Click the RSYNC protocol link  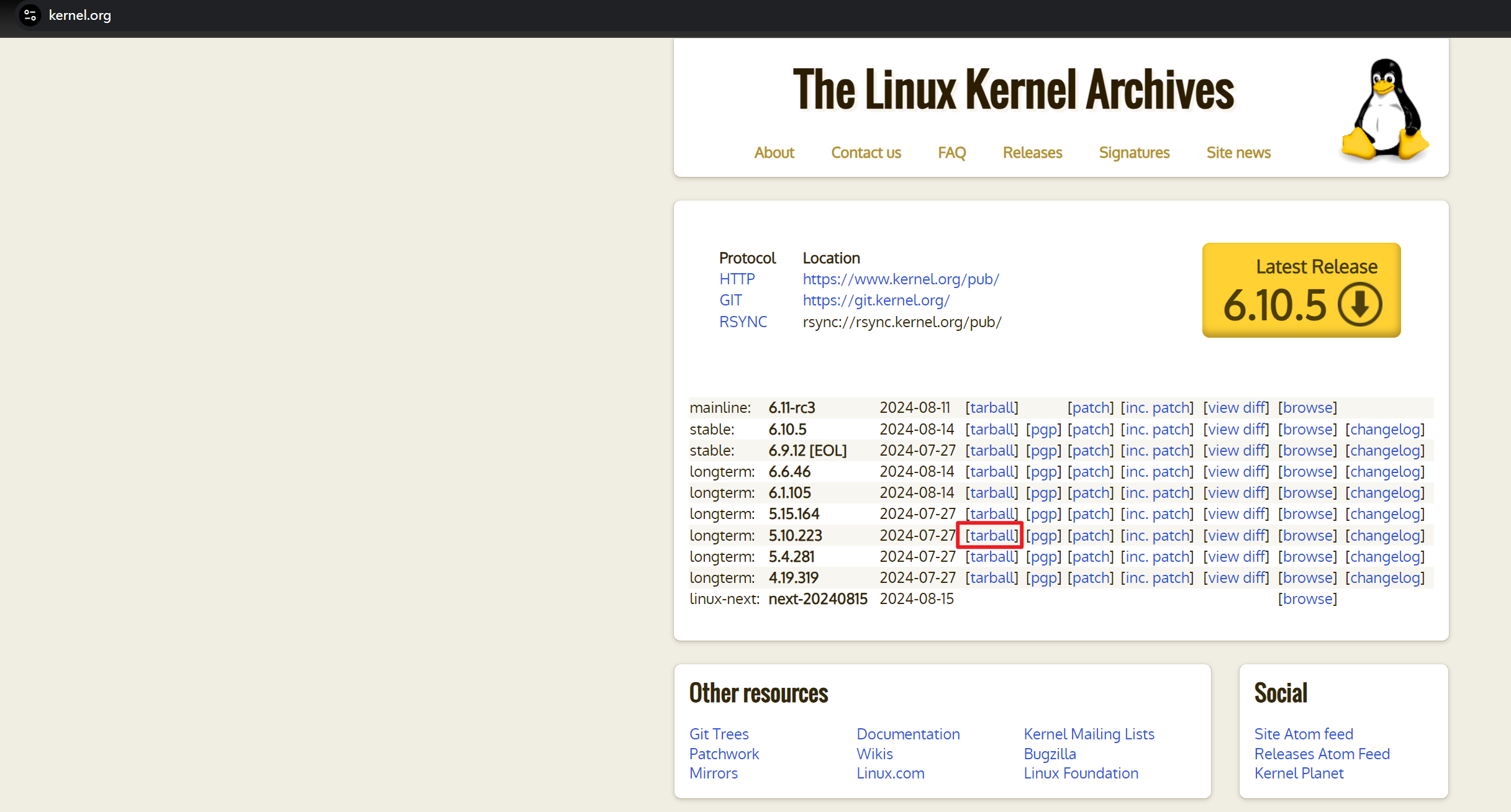tap(743, 322)
